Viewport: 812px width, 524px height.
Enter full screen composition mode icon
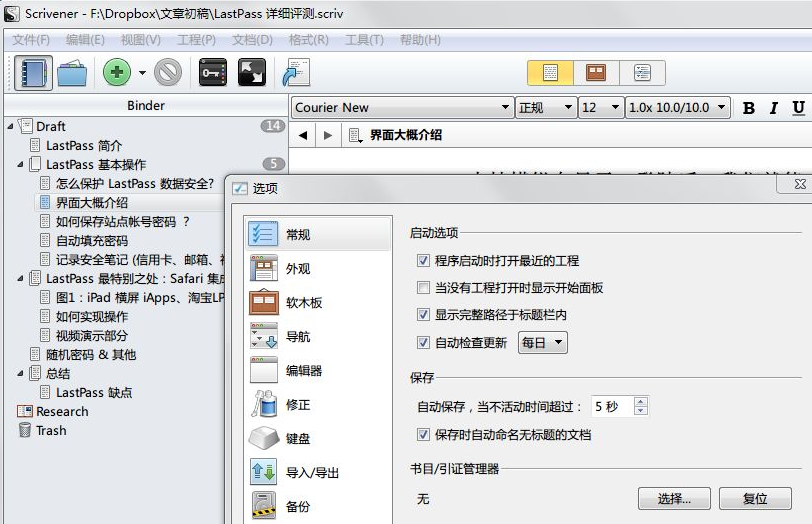(x=252, y=72)
